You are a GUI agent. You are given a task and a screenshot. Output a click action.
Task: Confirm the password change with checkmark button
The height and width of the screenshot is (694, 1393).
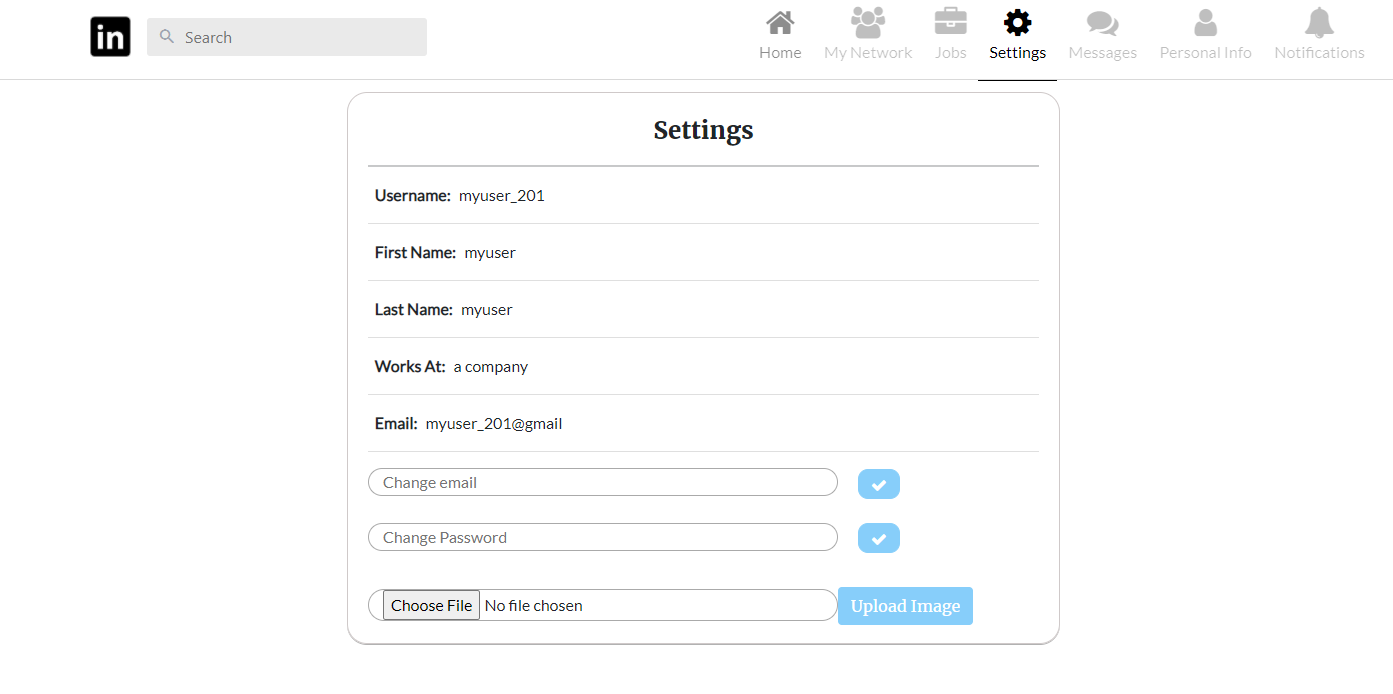(x=878, y=538)
